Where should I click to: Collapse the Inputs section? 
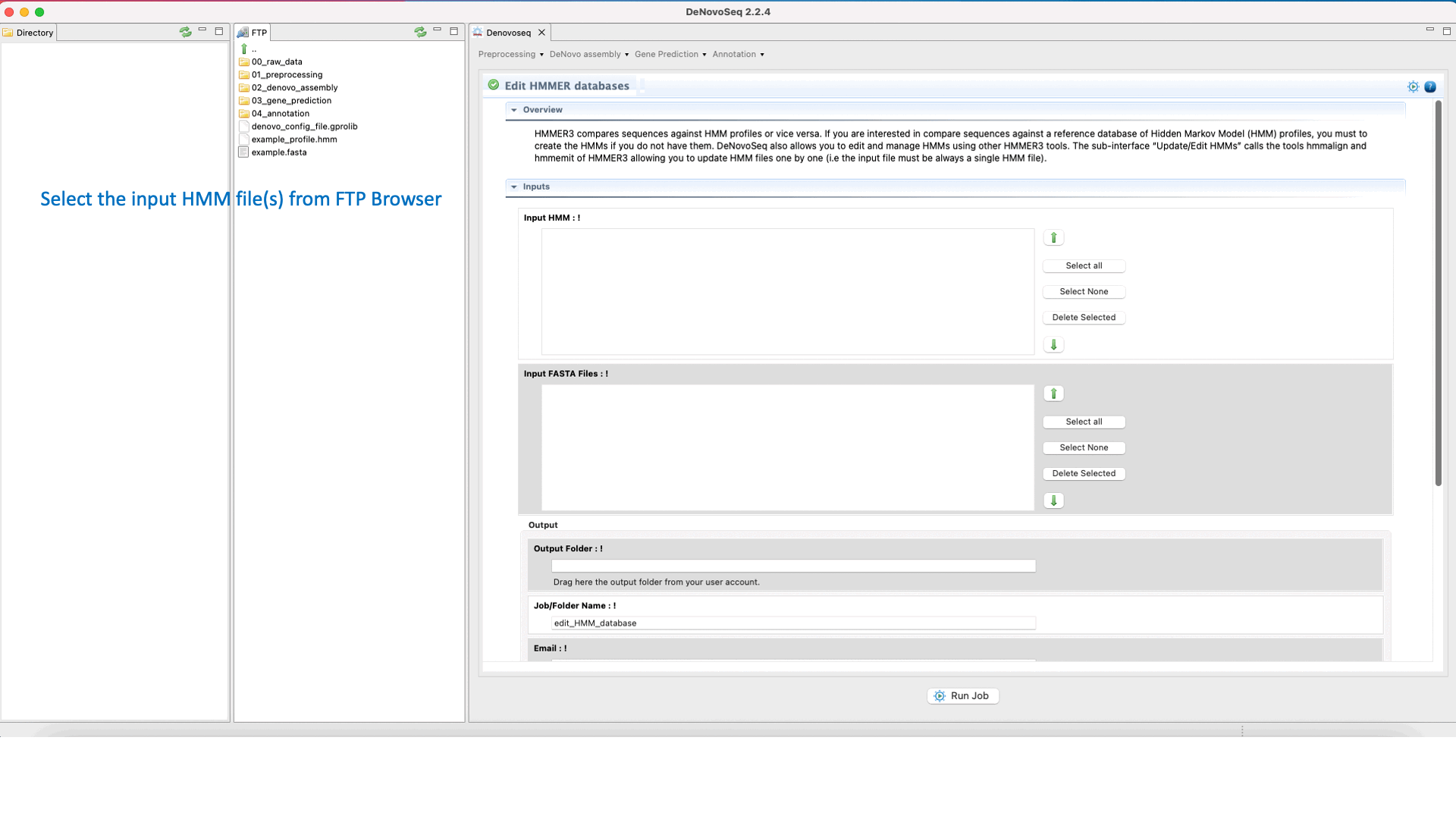click(514, 187)
